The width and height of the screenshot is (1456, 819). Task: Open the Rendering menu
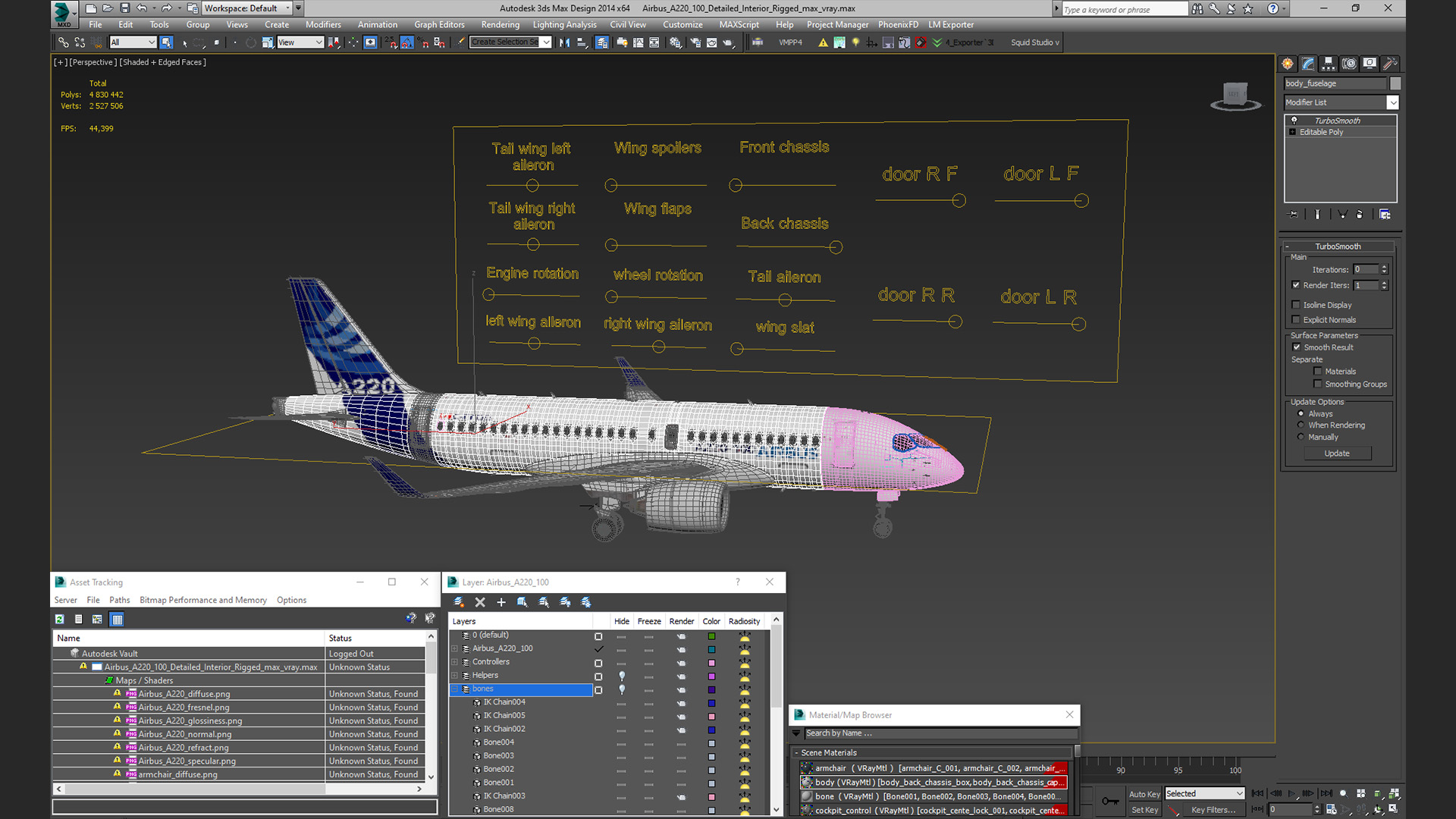500,25
